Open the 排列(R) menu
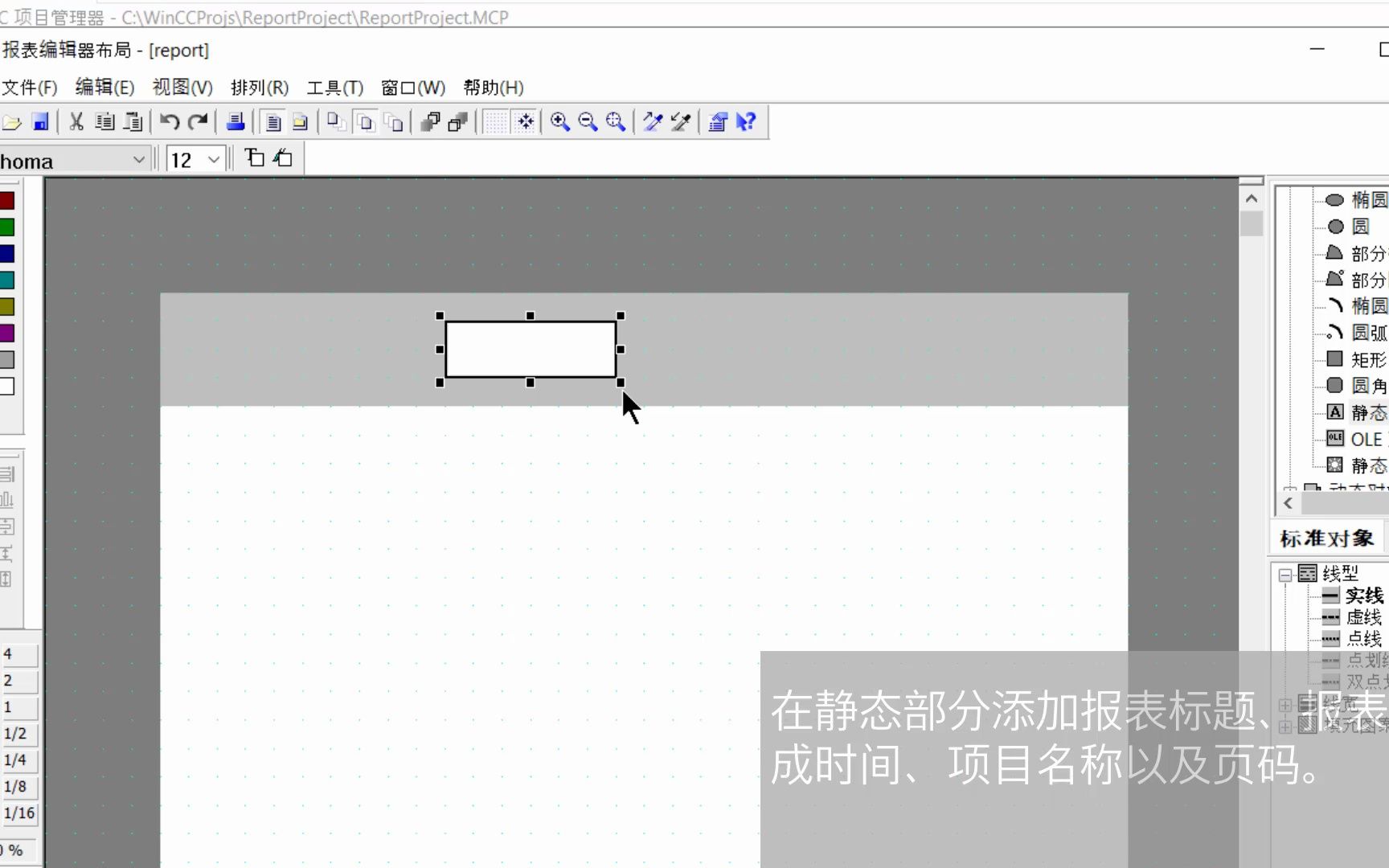The image size is (1389, 868). [260, 88]
